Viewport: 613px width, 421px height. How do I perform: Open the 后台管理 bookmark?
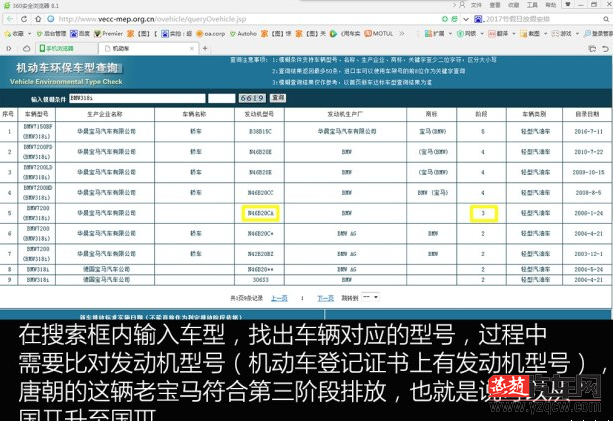click(x=51, y=34)
